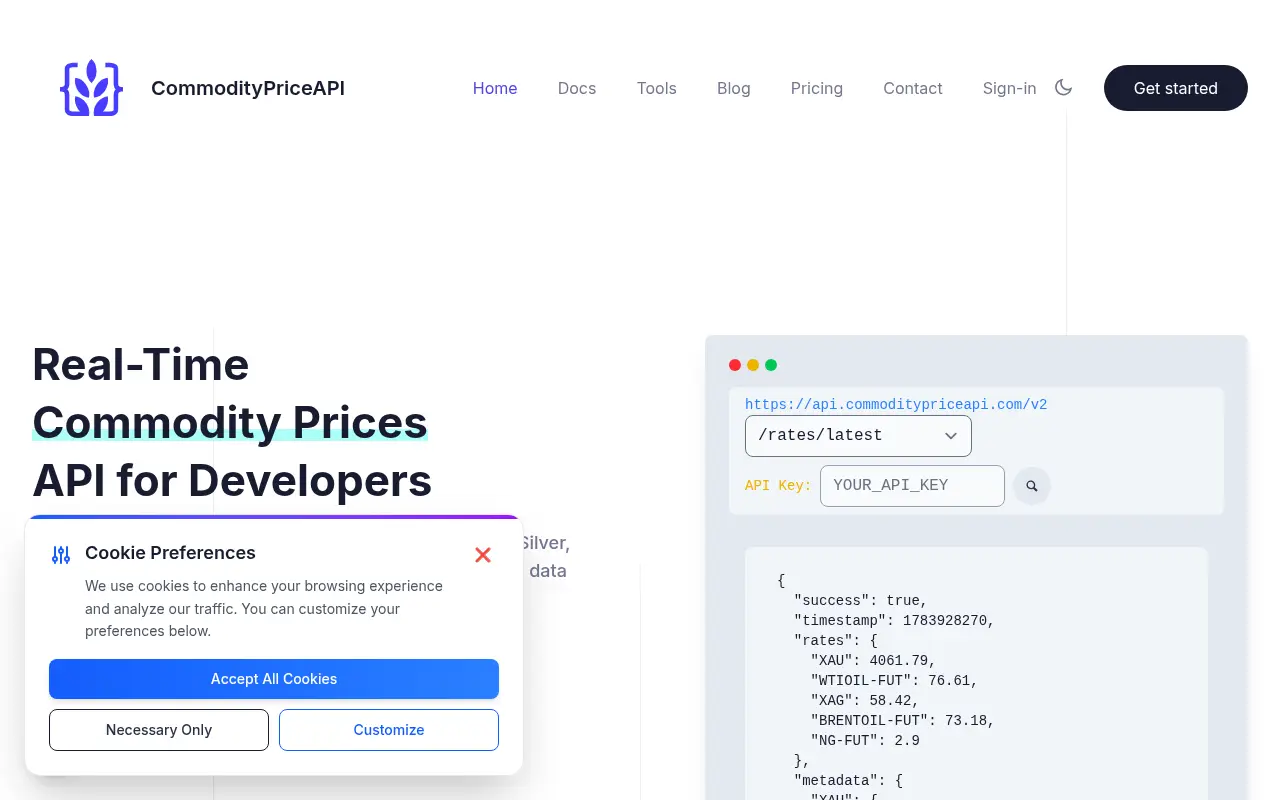The image size is (1280, 800).
Task: Click the "timestamp": 1783928270 line
Action: click(895, 621)
